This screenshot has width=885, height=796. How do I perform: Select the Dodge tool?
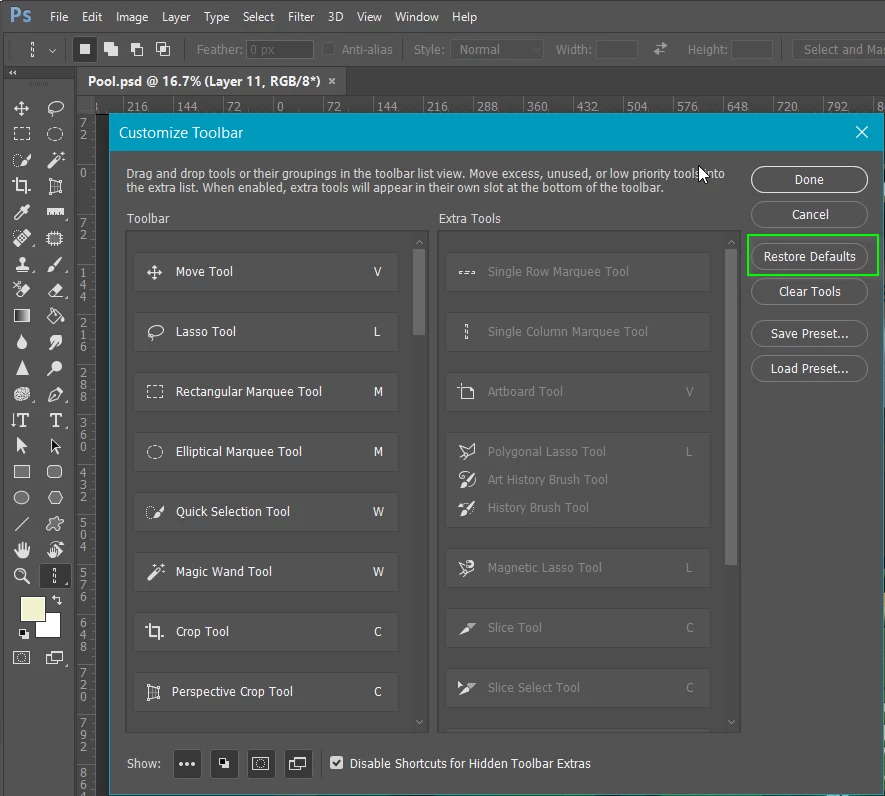tap(55, 368)
